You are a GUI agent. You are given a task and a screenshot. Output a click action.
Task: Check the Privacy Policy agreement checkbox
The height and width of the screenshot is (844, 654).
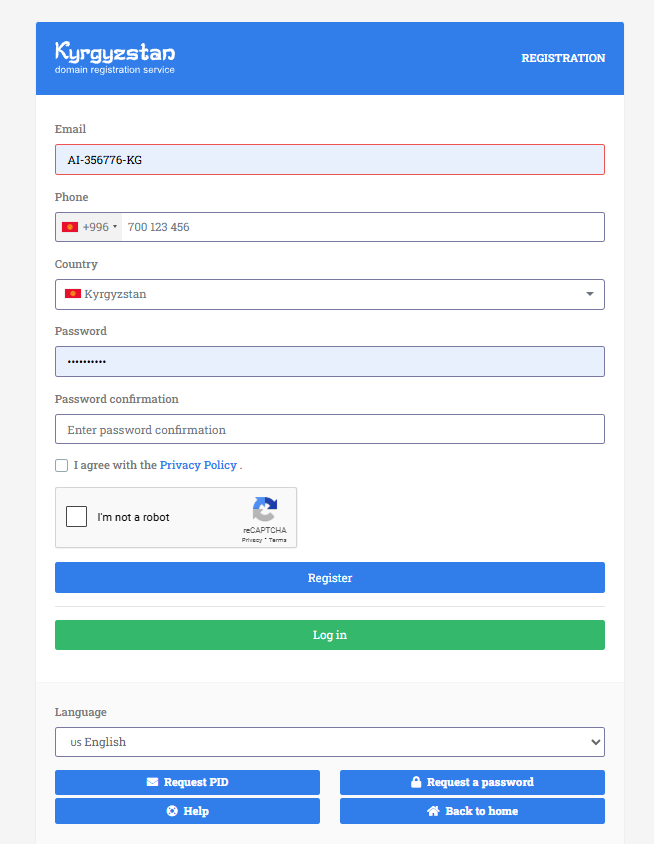pos(62,465)
